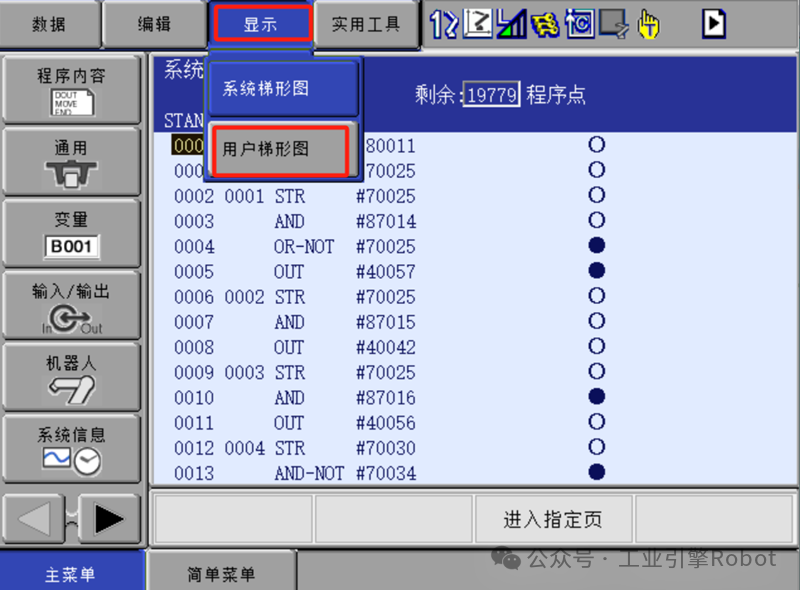This screenshot has width=800, height=590.
Task: Click the remaining steps field 19779
Action: click(x=492, y=94)
